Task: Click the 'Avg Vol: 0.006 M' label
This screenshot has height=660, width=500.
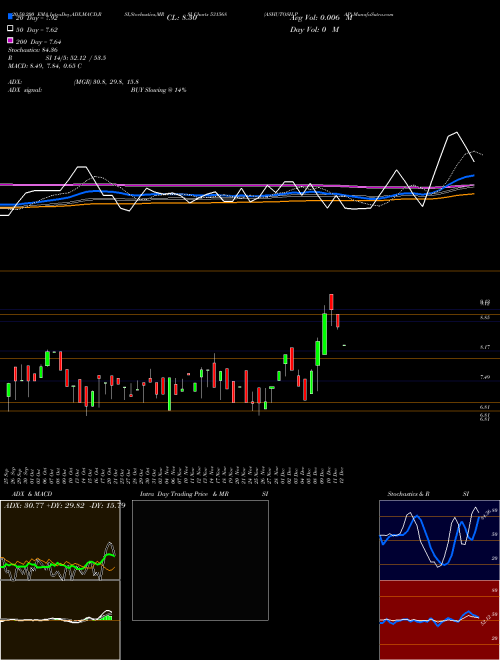Action: coord(321,18)
